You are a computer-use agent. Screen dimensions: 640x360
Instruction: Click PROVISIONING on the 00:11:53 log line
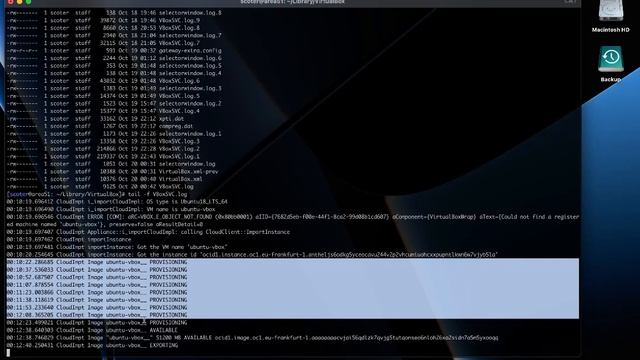pos(168,307)
